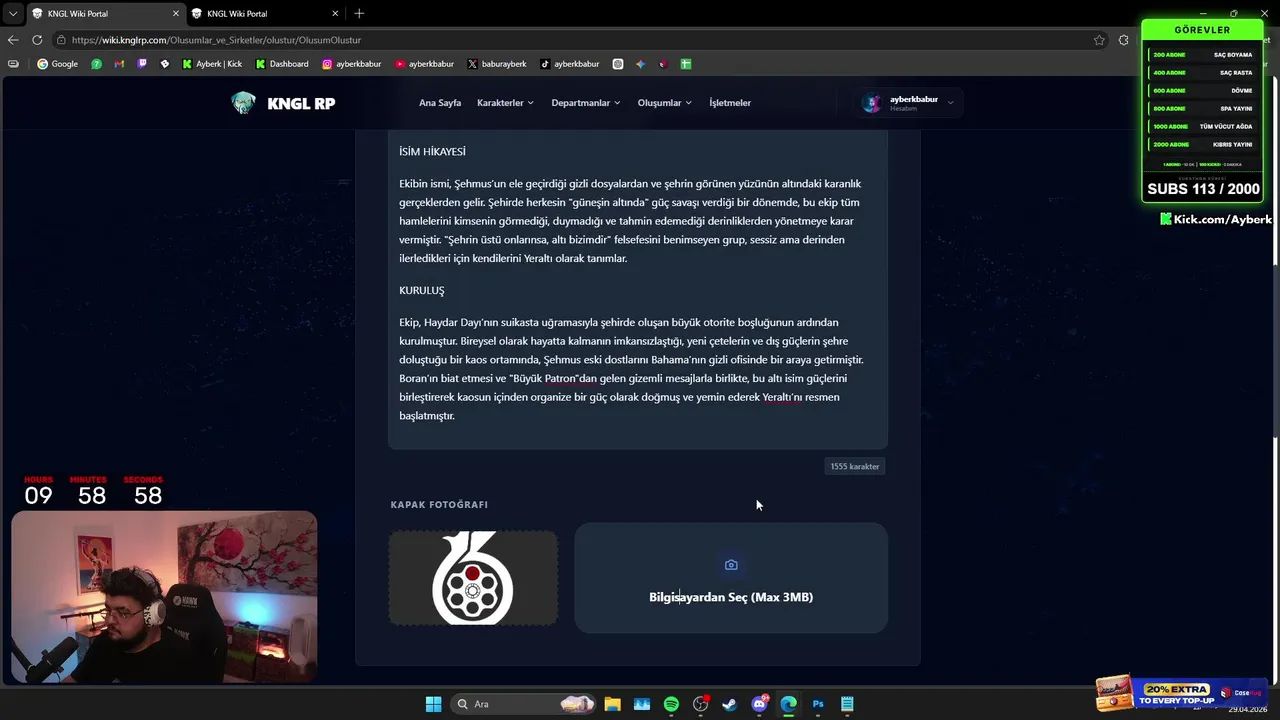
Task: Reload the current page
Action: 37,40
